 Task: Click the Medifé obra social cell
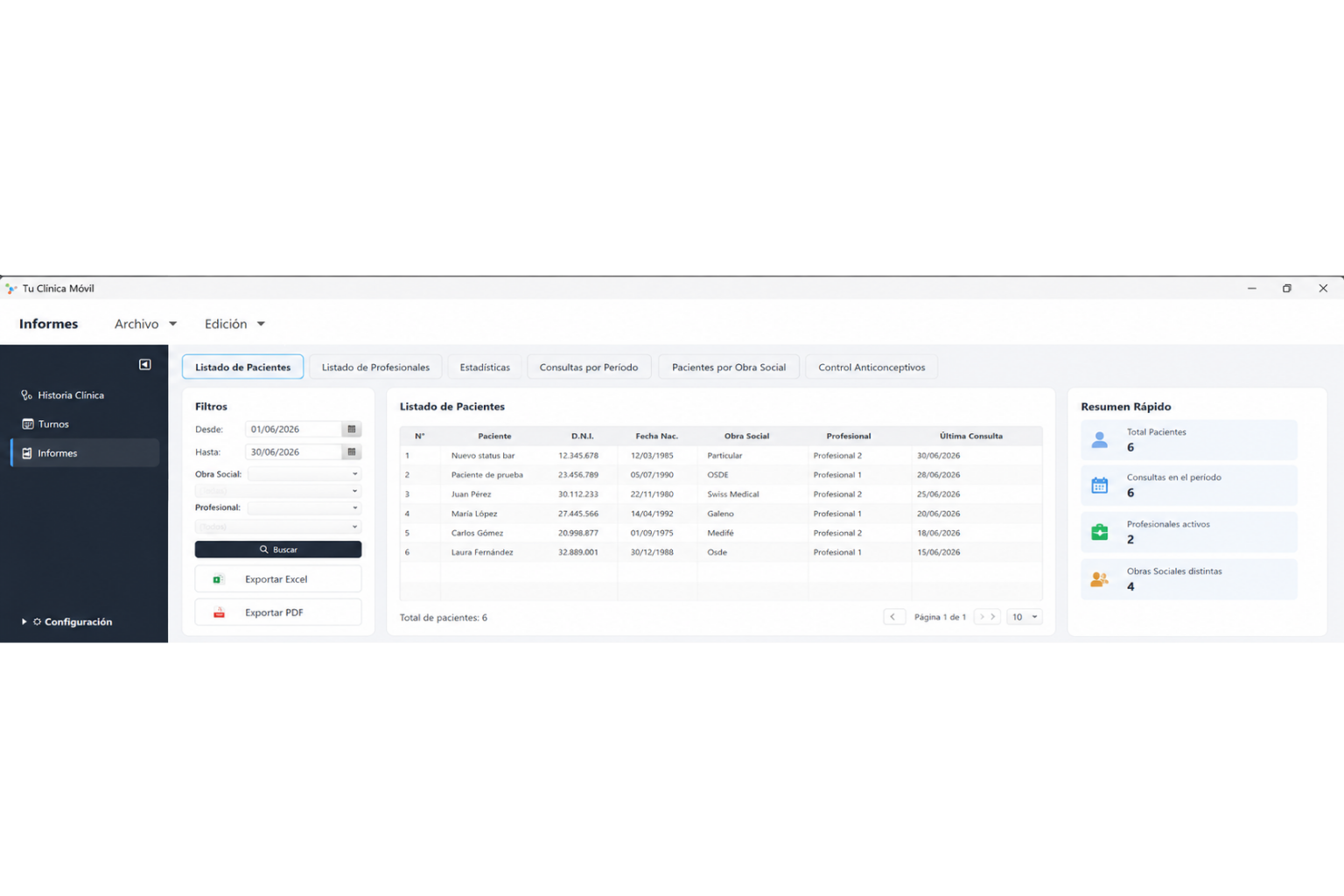click(721, 533)
